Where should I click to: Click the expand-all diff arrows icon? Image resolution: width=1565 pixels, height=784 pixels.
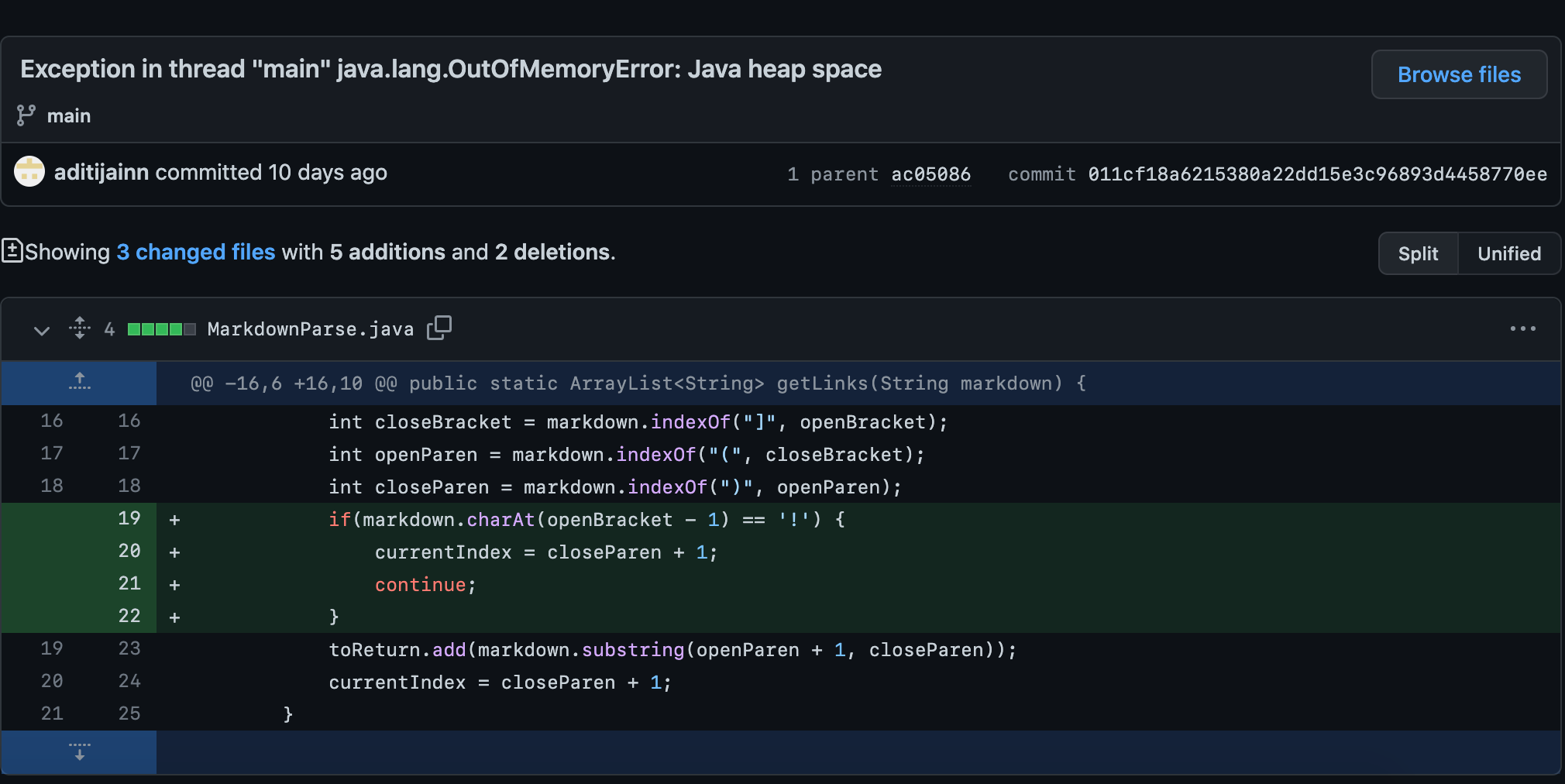tap(79, 328)
